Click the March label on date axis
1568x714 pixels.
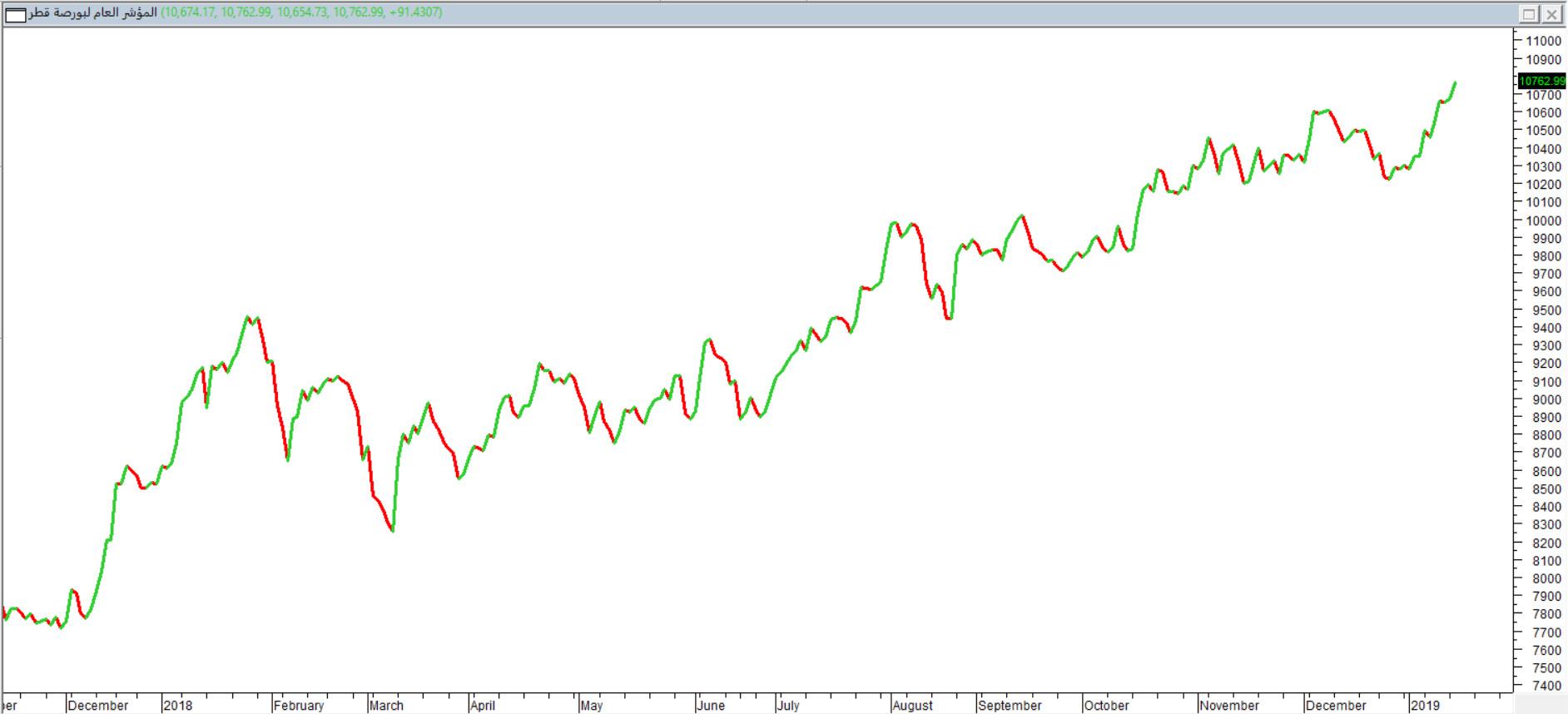point(386,706)
